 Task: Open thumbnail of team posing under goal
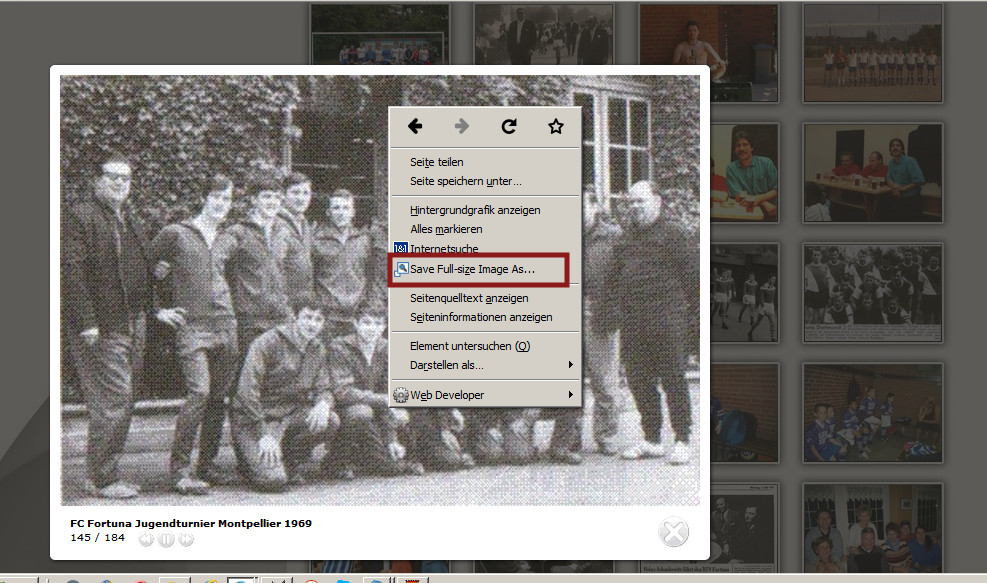coord(380,34)
